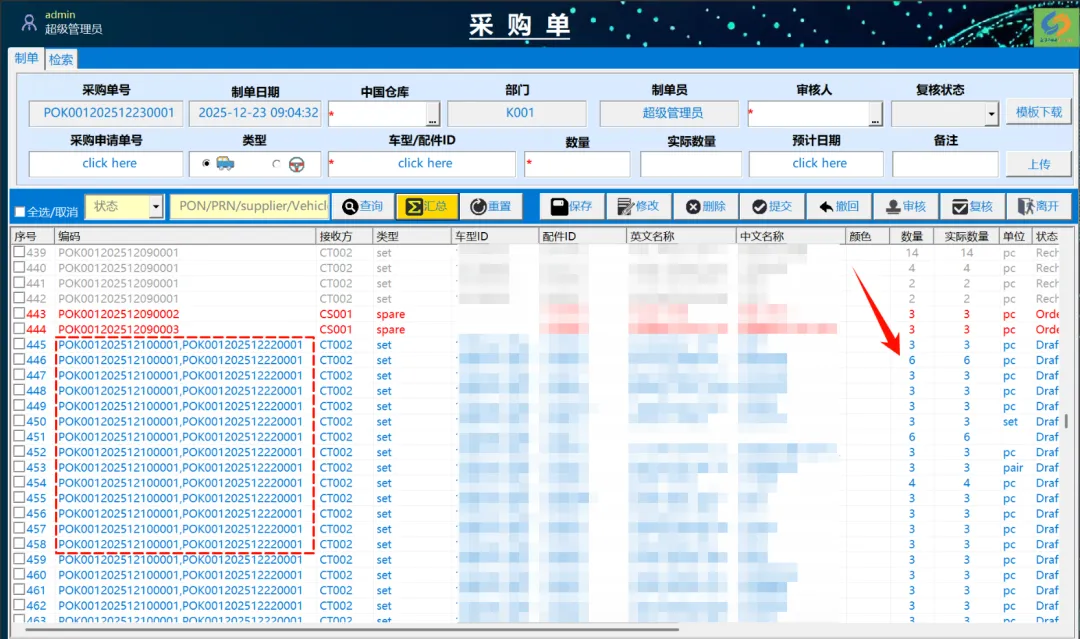Click the 英文名称 column header
The image size is (1080, 639).
coord(681,236)
